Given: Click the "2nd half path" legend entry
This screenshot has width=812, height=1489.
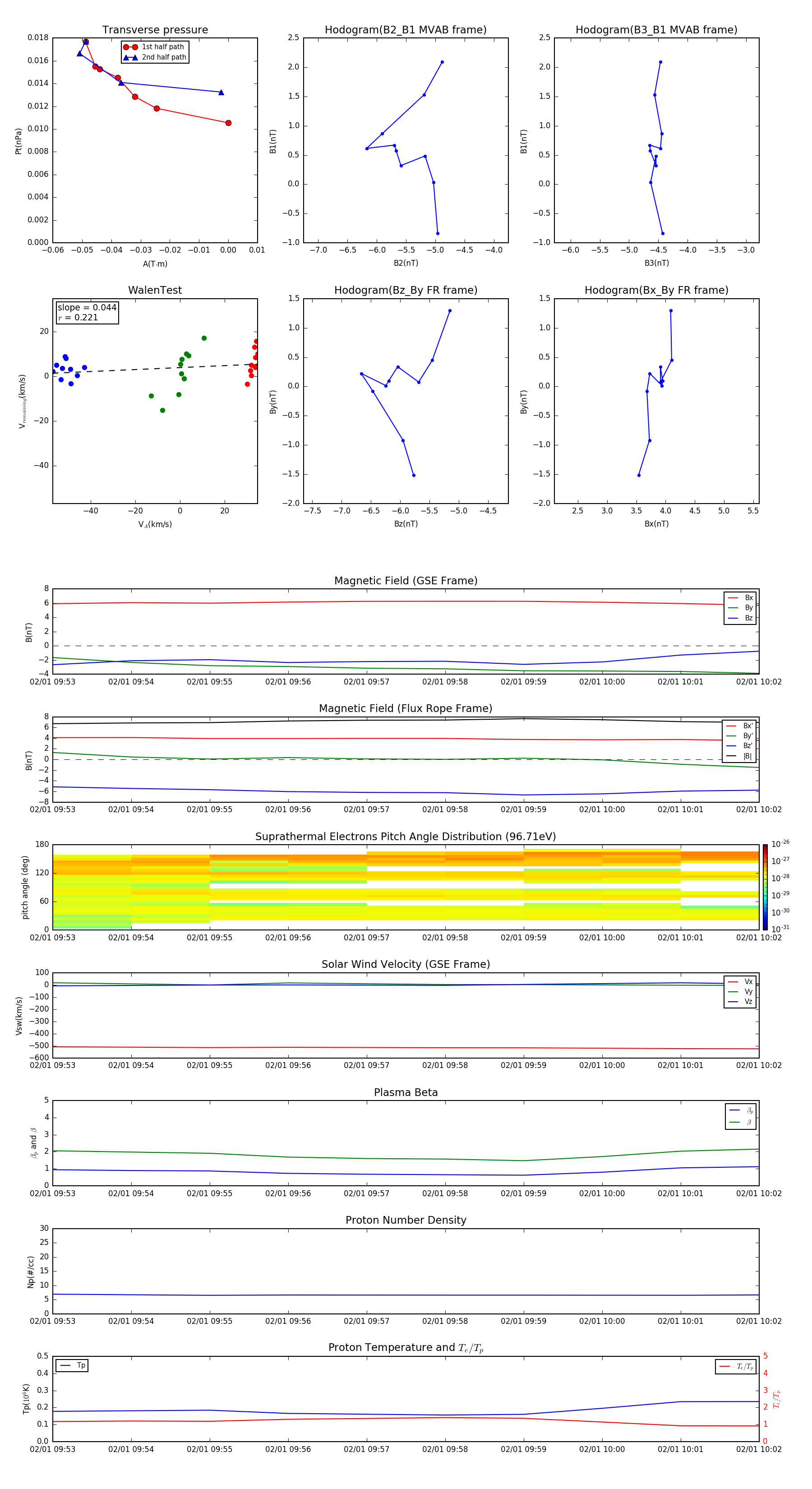Looking at the screenshot, I should click(x=154, y=57).
